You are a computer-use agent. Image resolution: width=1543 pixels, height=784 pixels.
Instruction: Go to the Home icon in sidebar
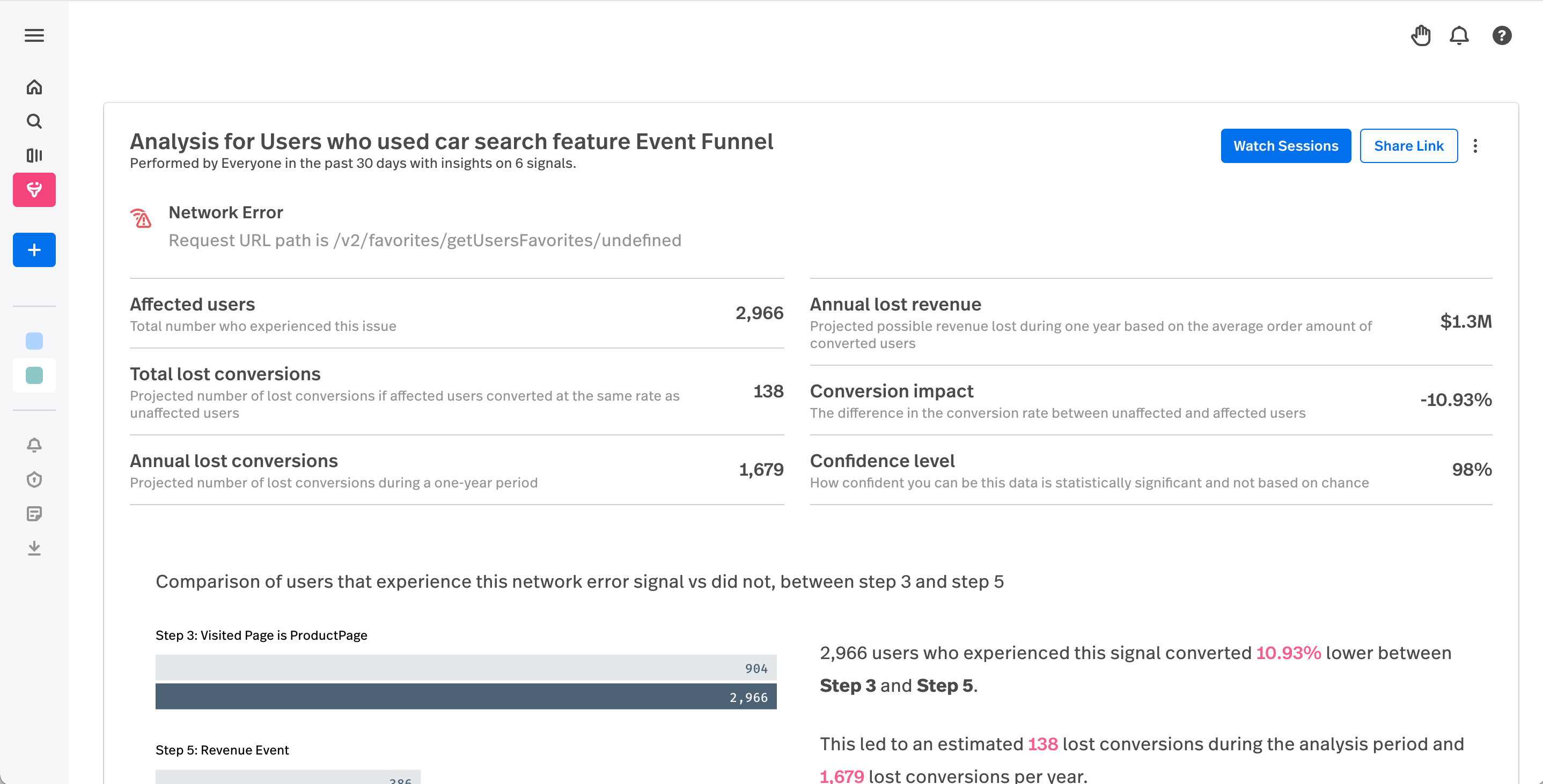click(x=34, y=87)
